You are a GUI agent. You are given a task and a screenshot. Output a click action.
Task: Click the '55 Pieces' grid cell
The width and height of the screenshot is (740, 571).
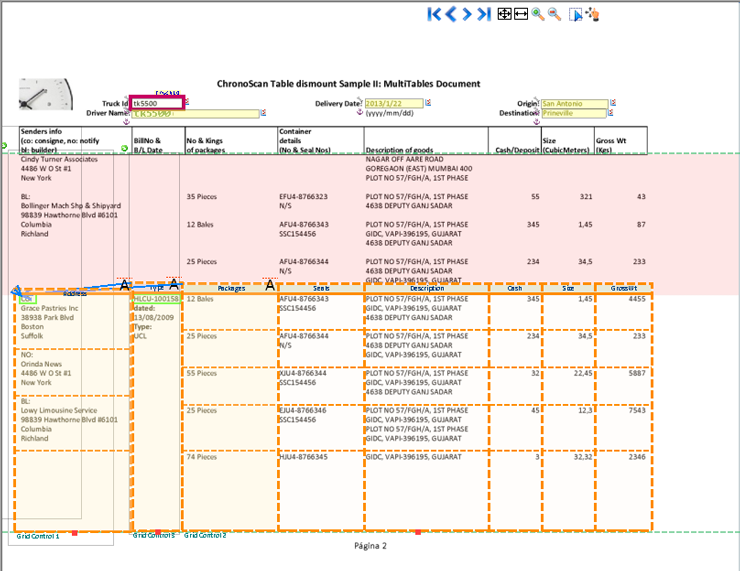(202, 373)
